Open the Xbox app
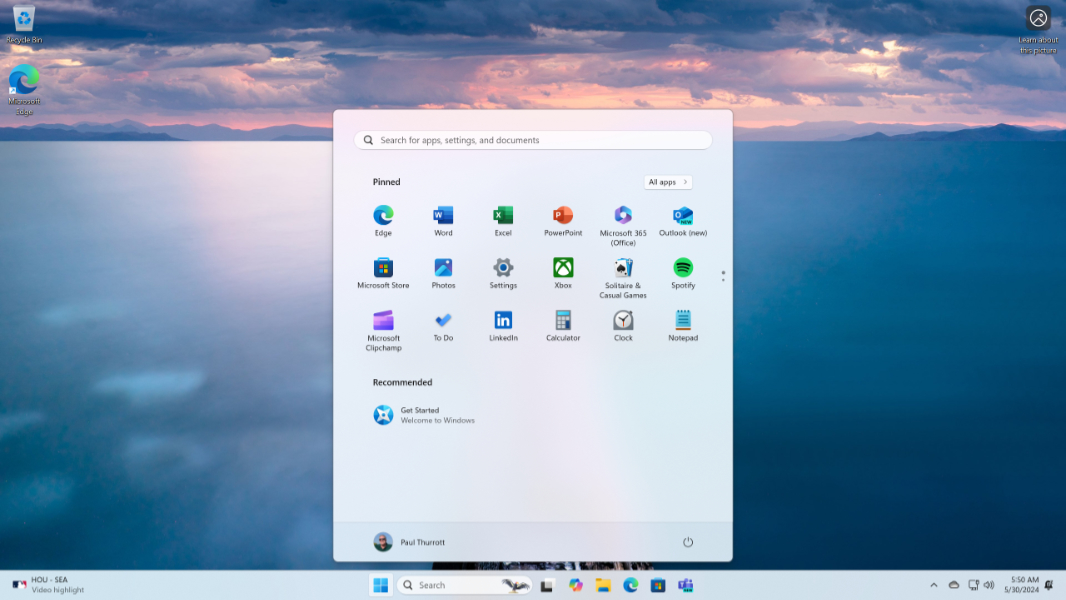This screenshot has height=600, width=1066. point(563,268)
